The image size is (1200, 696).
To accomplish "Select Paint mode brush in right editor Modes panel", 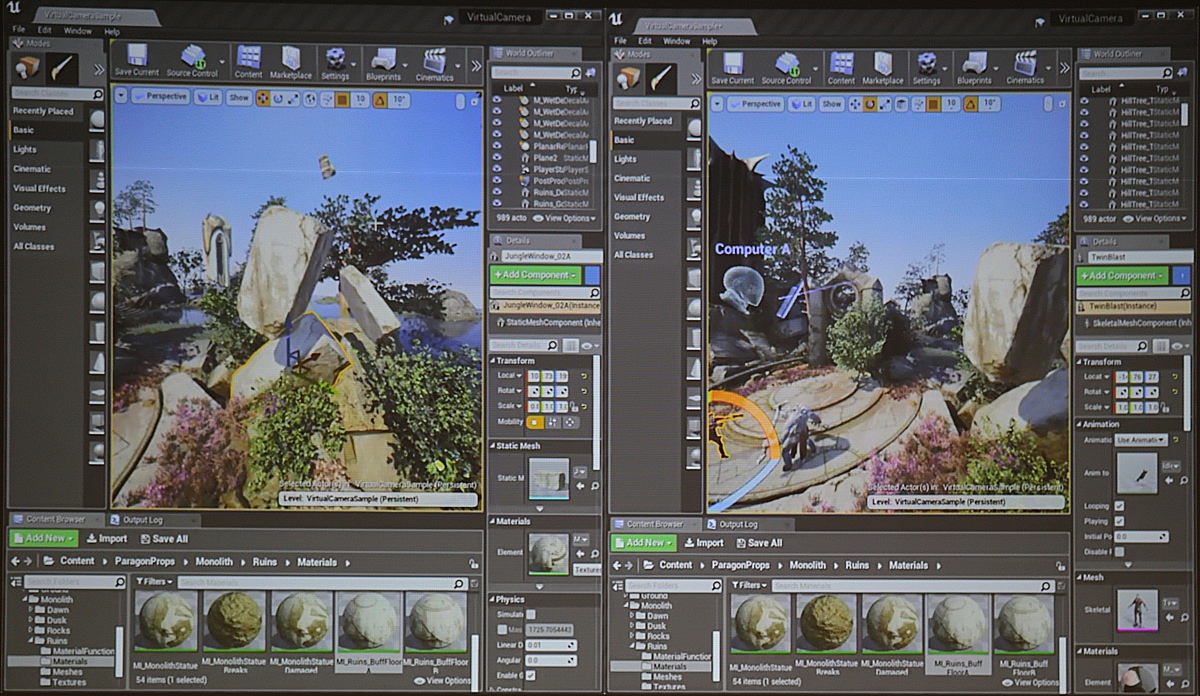I will tap(661, 77).
